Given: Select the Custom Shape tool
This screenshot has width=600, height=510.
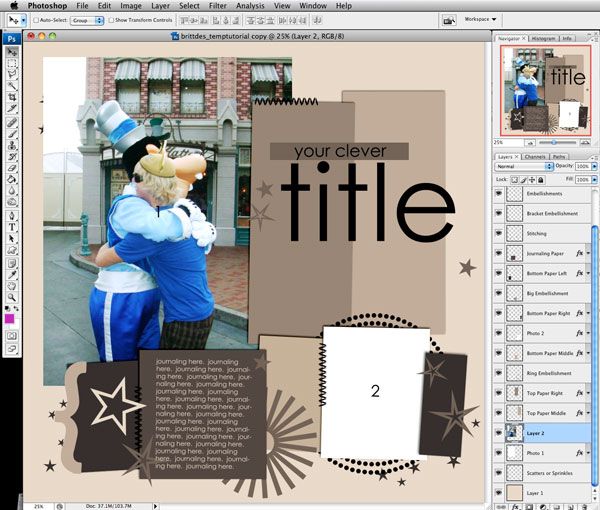Looking at the screenshot, I should (x=12, y=250).
